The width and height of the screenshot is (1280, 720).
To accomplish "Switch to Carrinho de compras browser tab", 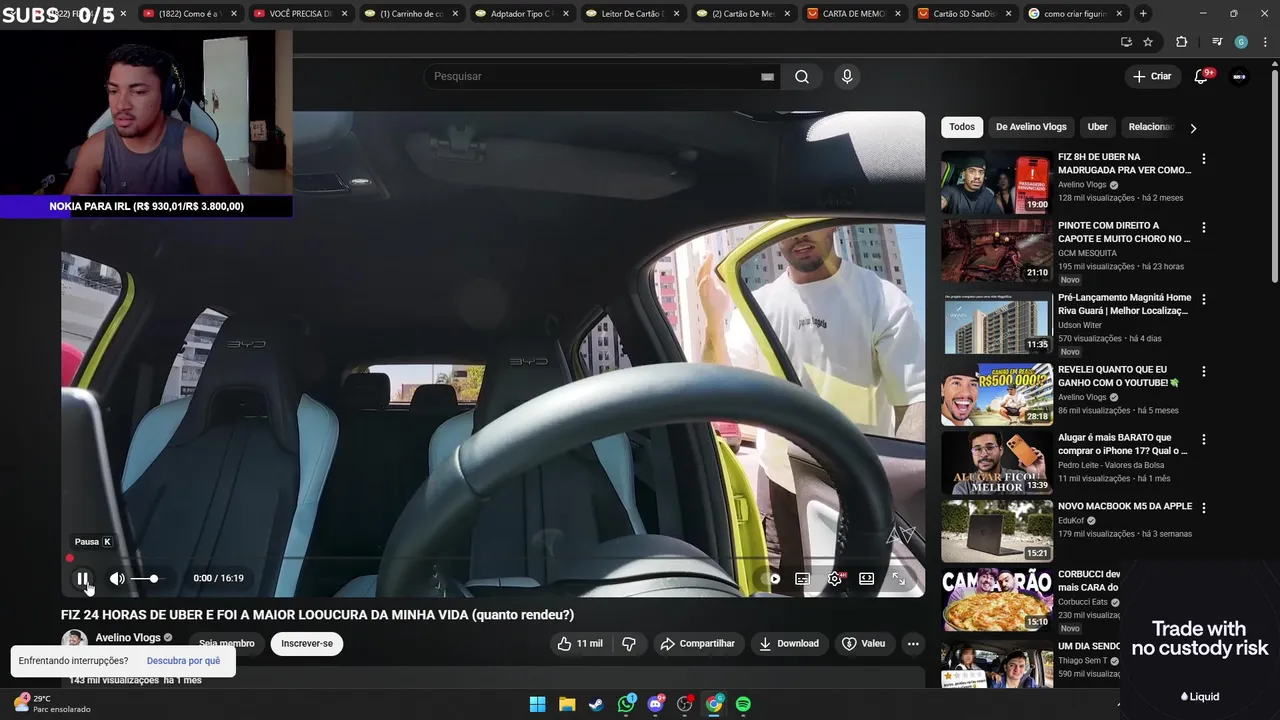I will [410, 14].
